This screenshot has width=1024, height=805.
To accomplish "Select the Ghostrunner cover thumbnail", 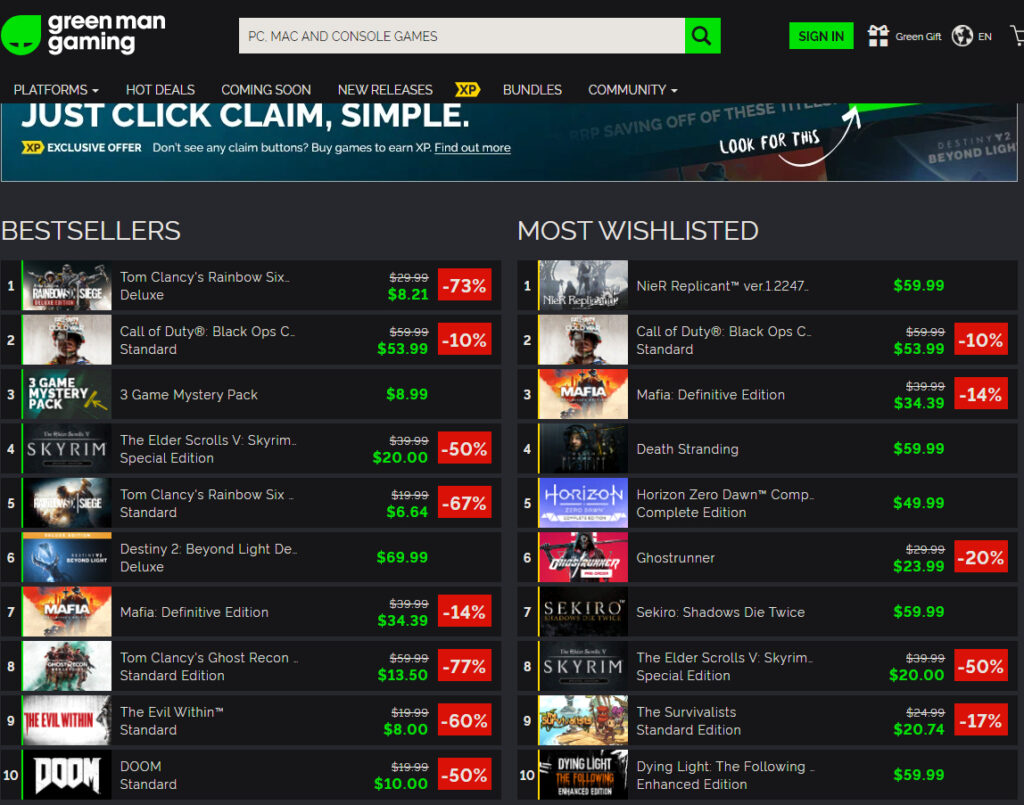I will [x=583, y=558].
